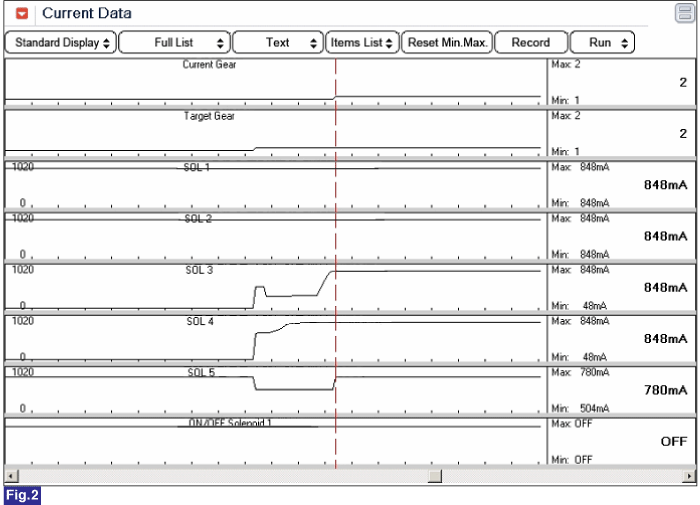700x505 pixels.
Task: Click the Reset Min.Max. button
Action: point(447,43)
